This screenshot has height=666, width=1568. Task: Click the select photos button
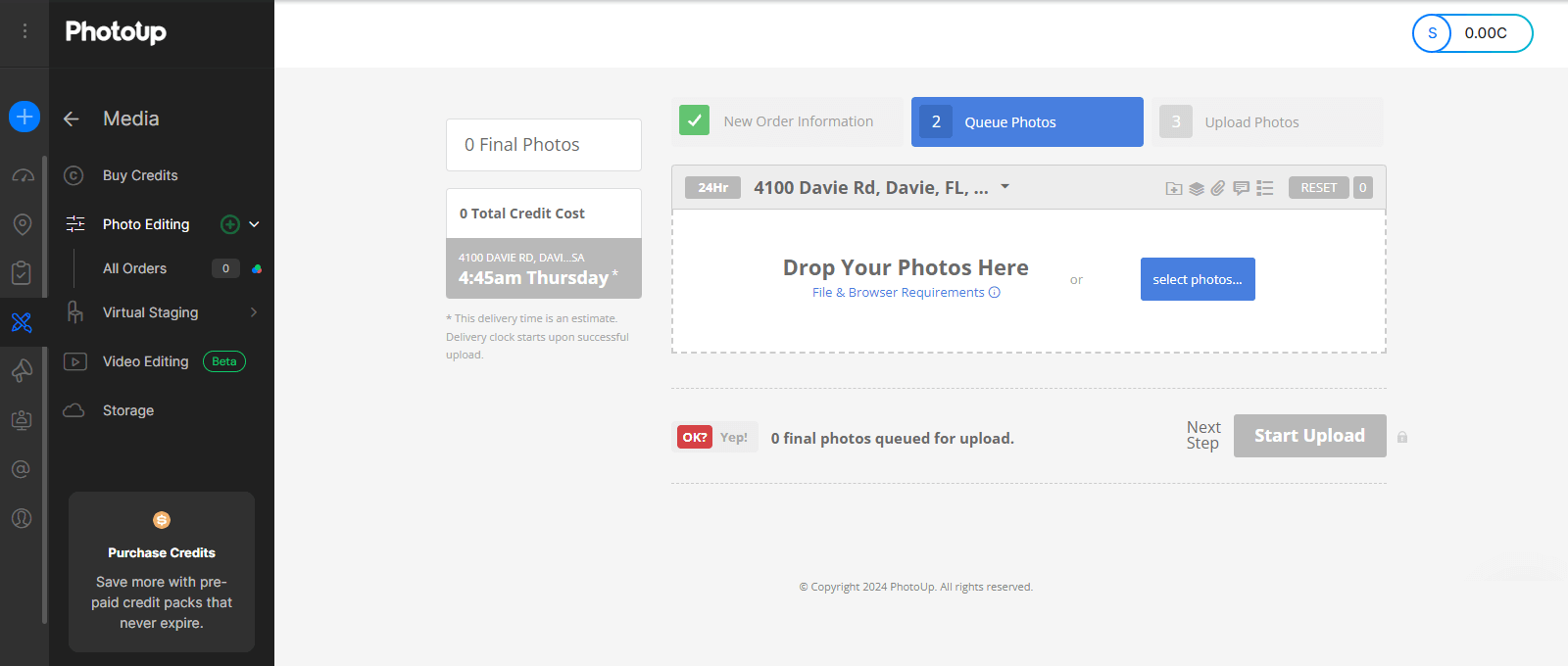(x=1198, y=279)
